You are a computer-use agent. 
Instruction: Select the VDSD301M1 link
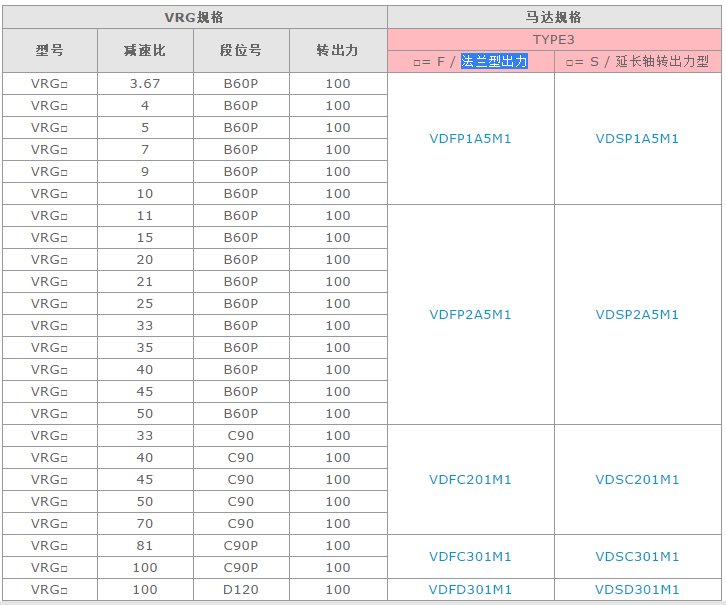tap(637, 589)
